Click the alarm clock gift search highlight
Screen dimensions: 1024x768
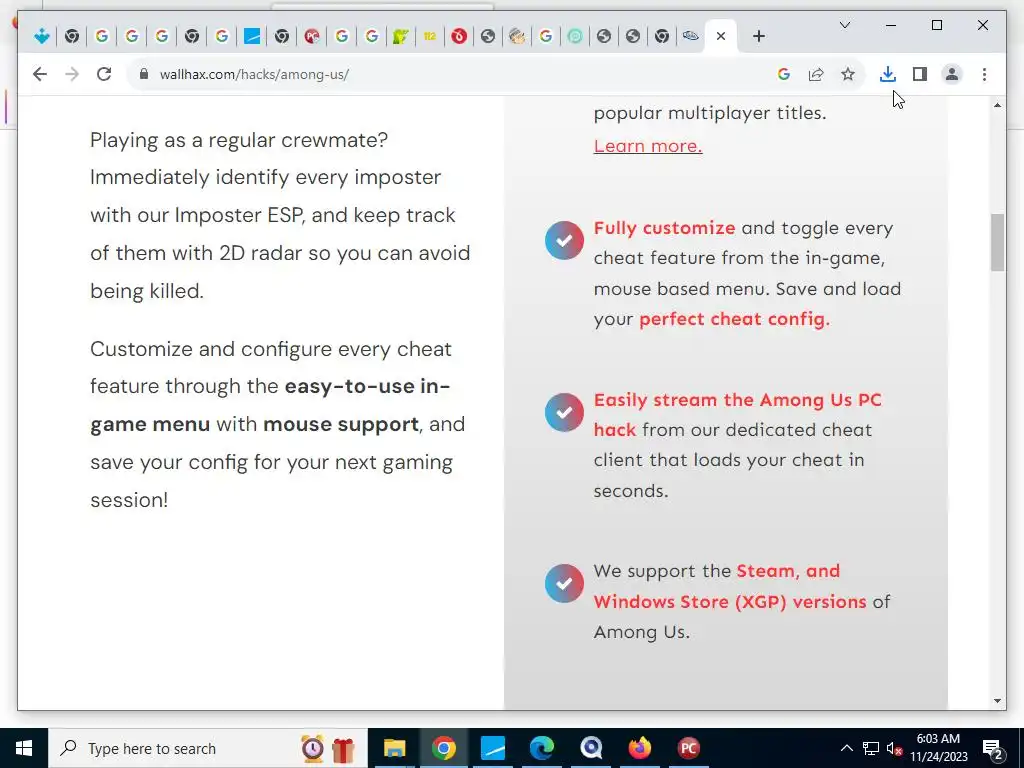click(x=328, y=748)
